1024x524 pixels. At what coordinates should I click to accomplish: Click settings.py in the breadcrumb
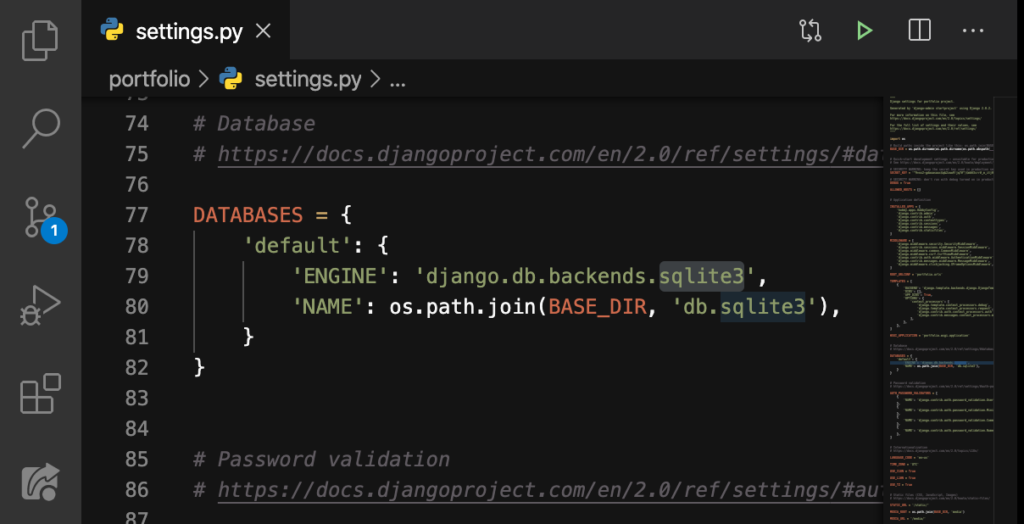[308, 80]
